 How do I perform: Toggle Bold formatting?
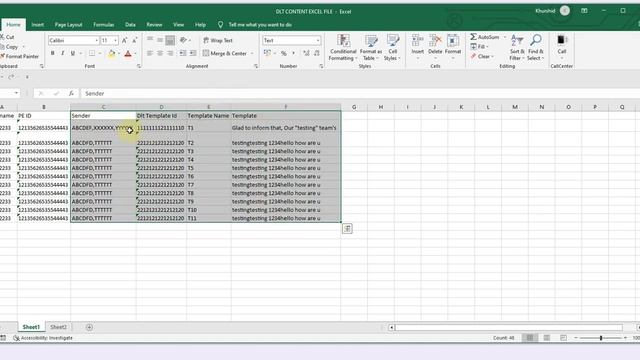pos(53,53)
